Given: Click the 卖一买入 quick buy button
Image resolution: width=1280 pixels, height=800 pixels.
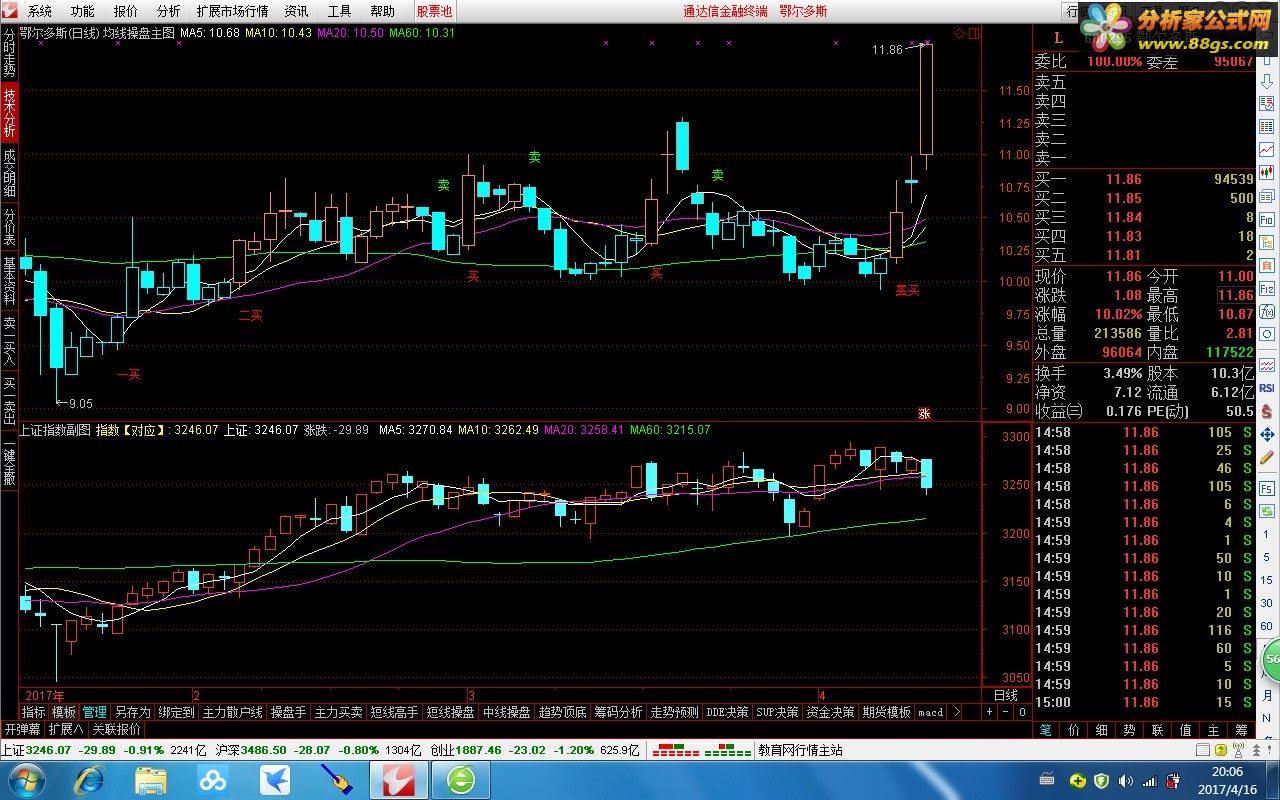Looking at the screenshot, I should pos(9,342).
